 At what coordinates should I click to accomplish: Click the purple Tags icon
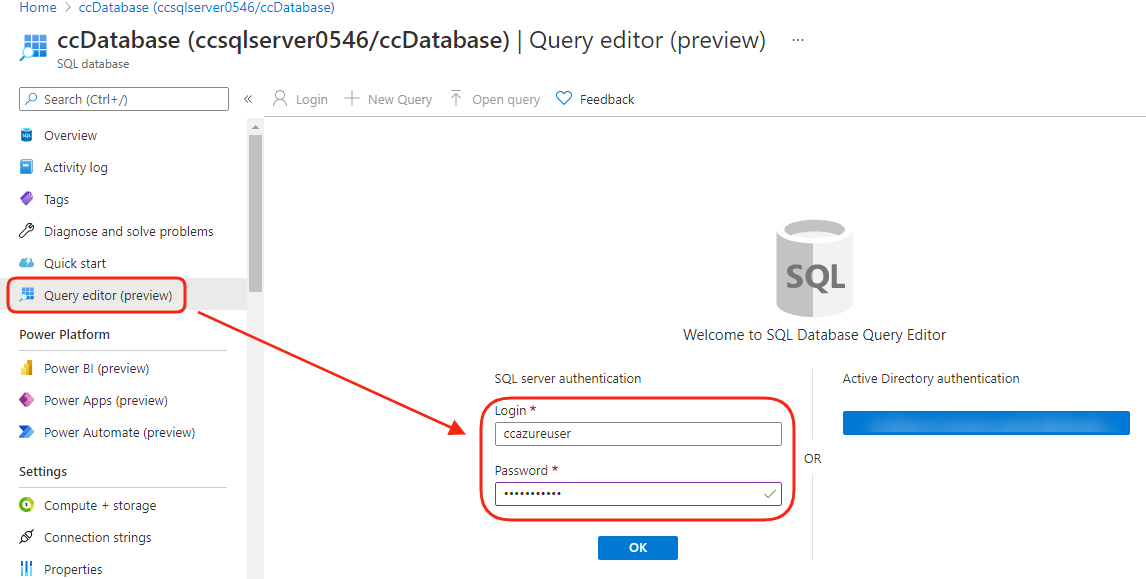point(27,199)
